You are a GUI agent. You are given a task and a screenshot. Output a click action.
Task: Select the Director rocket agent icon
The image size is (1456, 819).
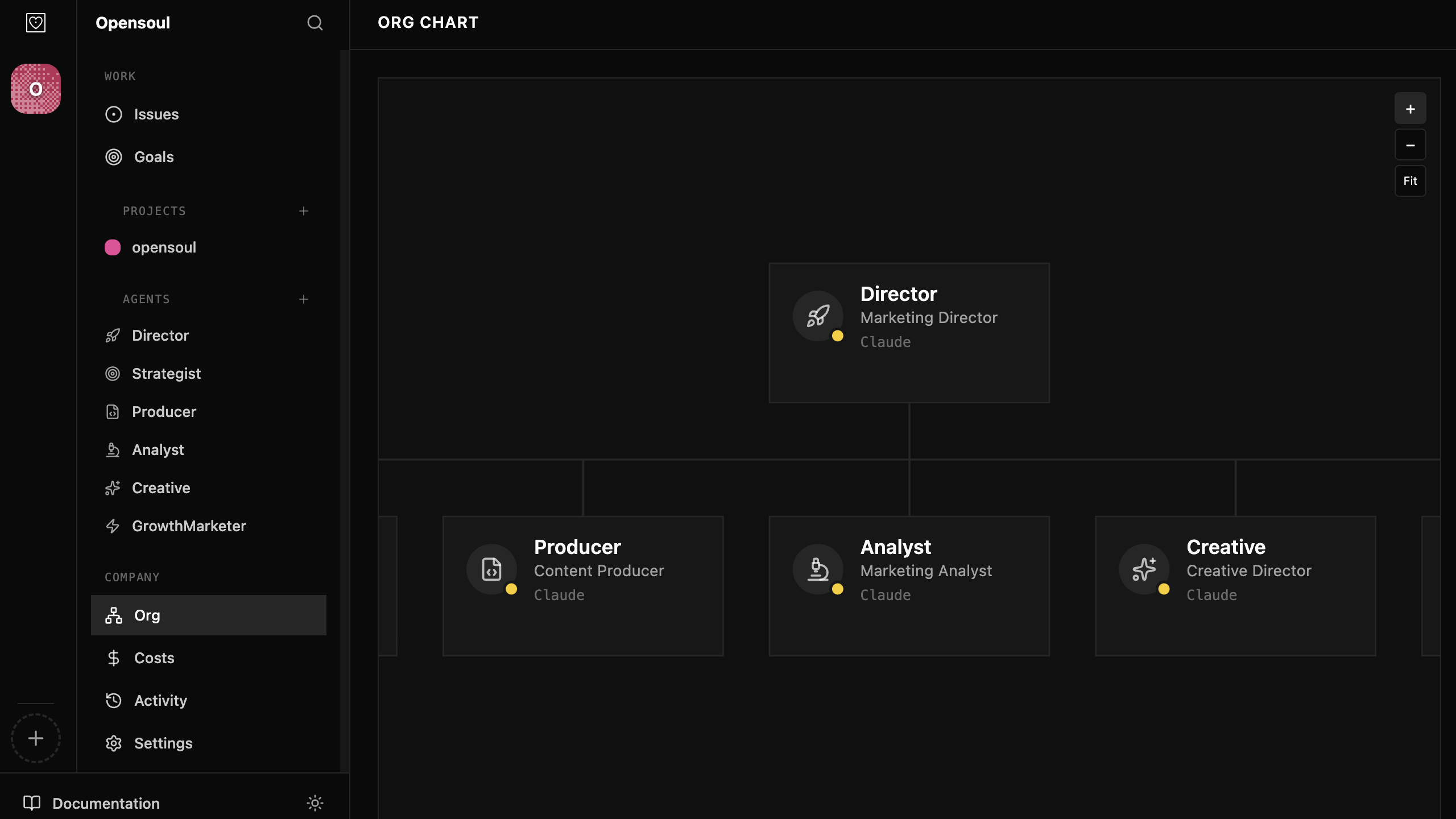(113, 336)
